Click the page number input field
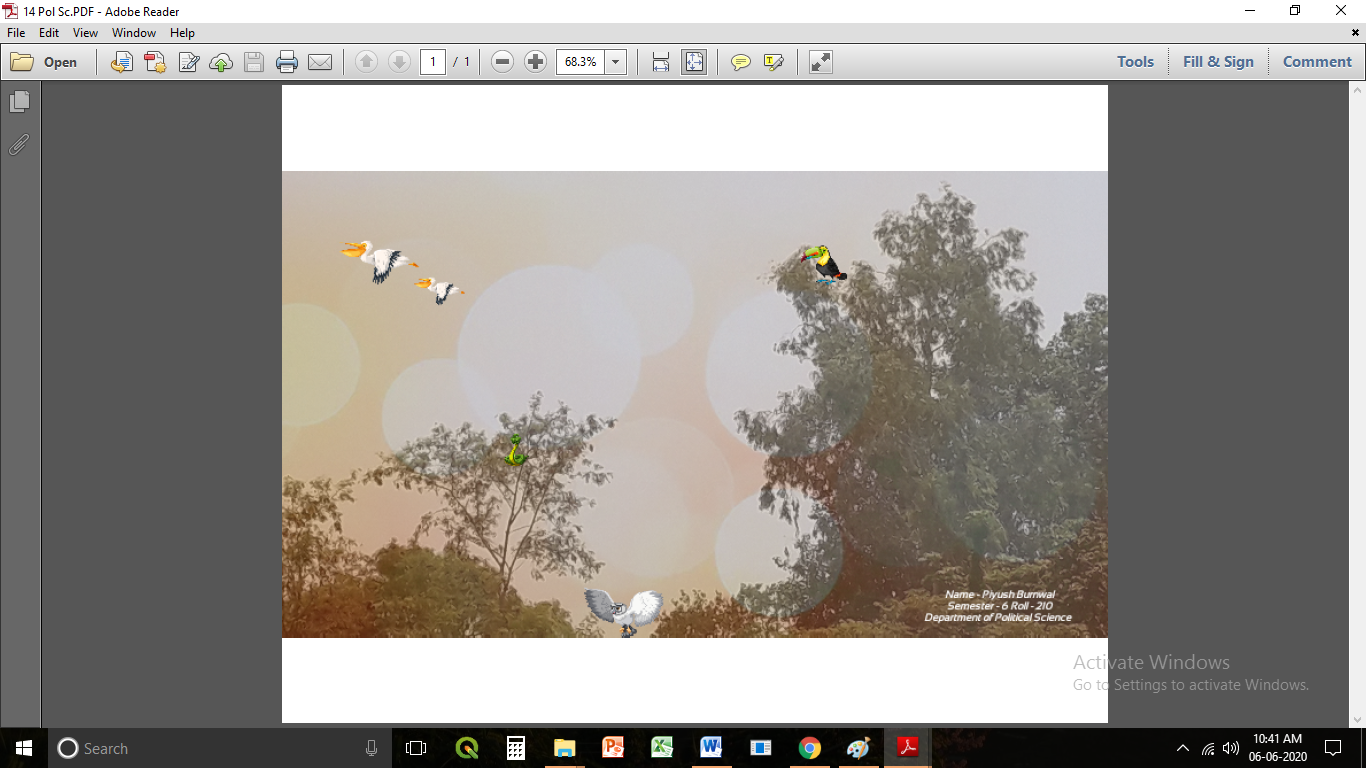 tap(433, 62)
